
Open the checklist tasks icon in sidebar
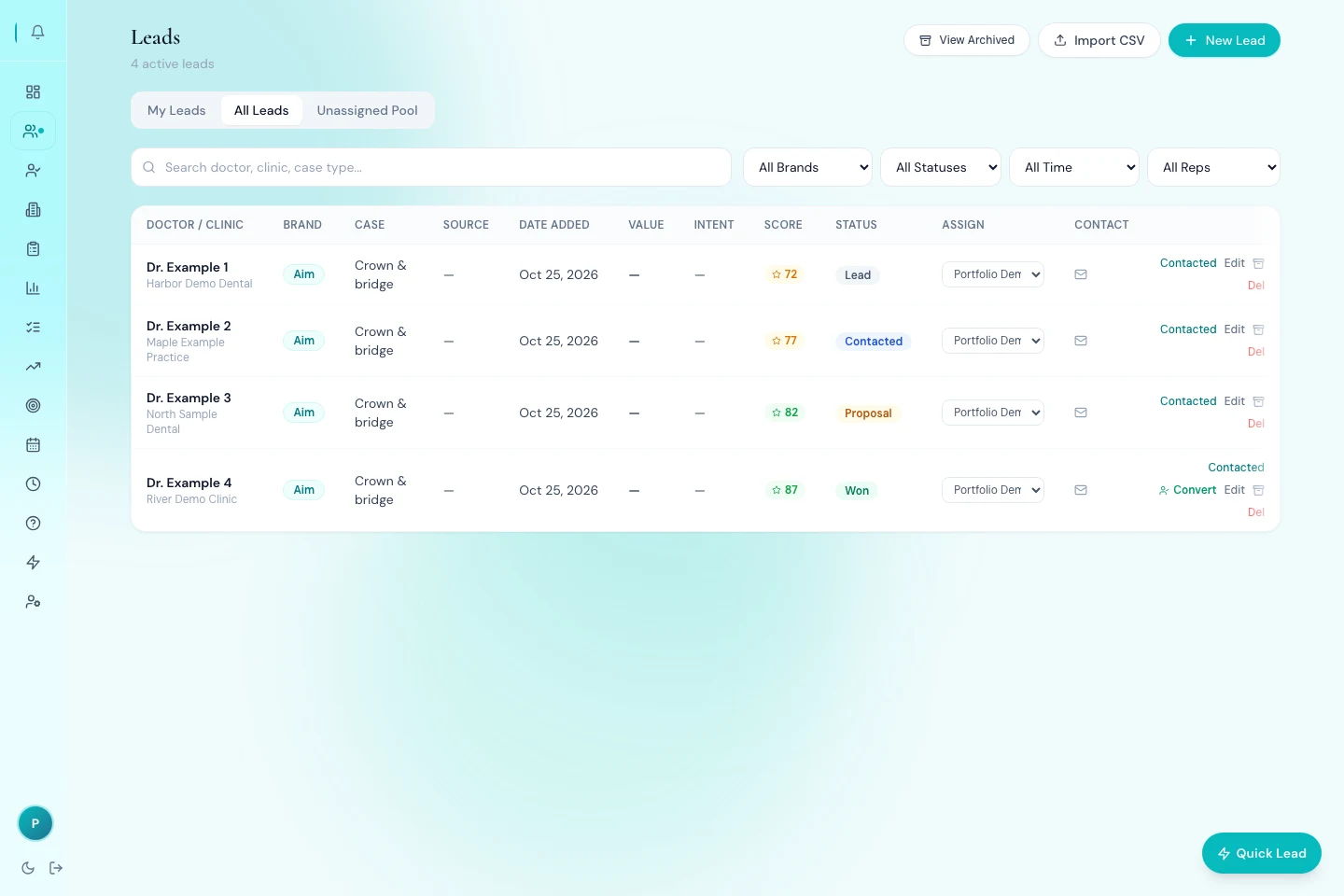coord(33,327)
